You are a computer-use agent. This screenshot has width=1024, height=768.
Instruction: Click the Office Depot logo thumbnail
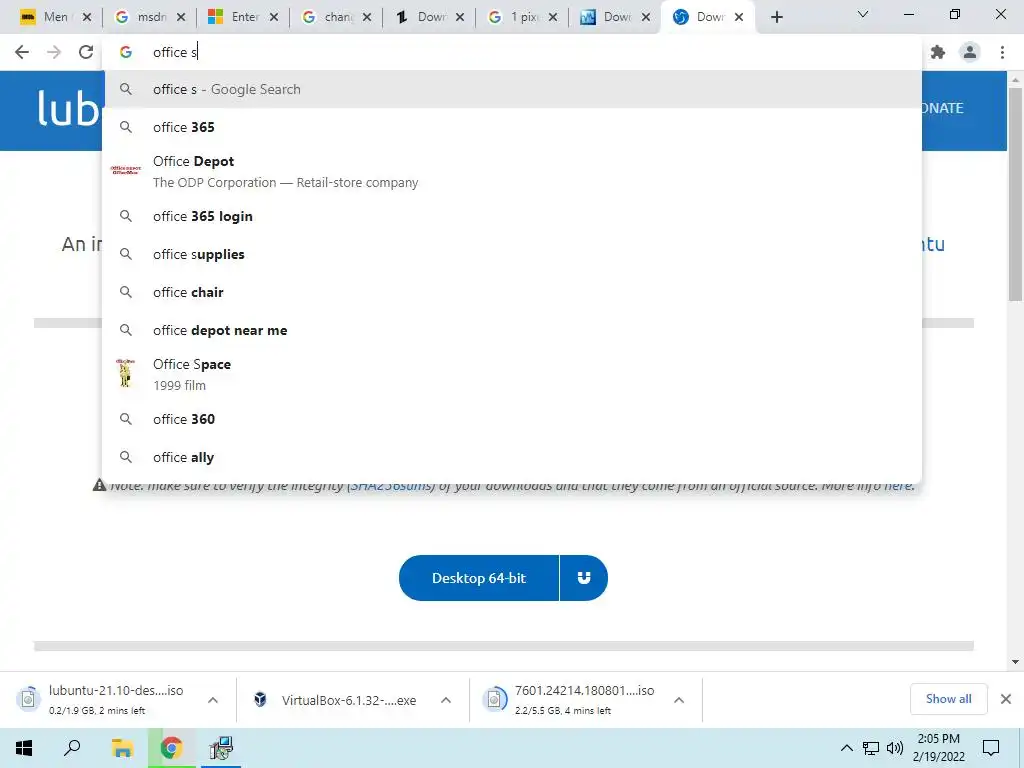[x=125, y=170]
